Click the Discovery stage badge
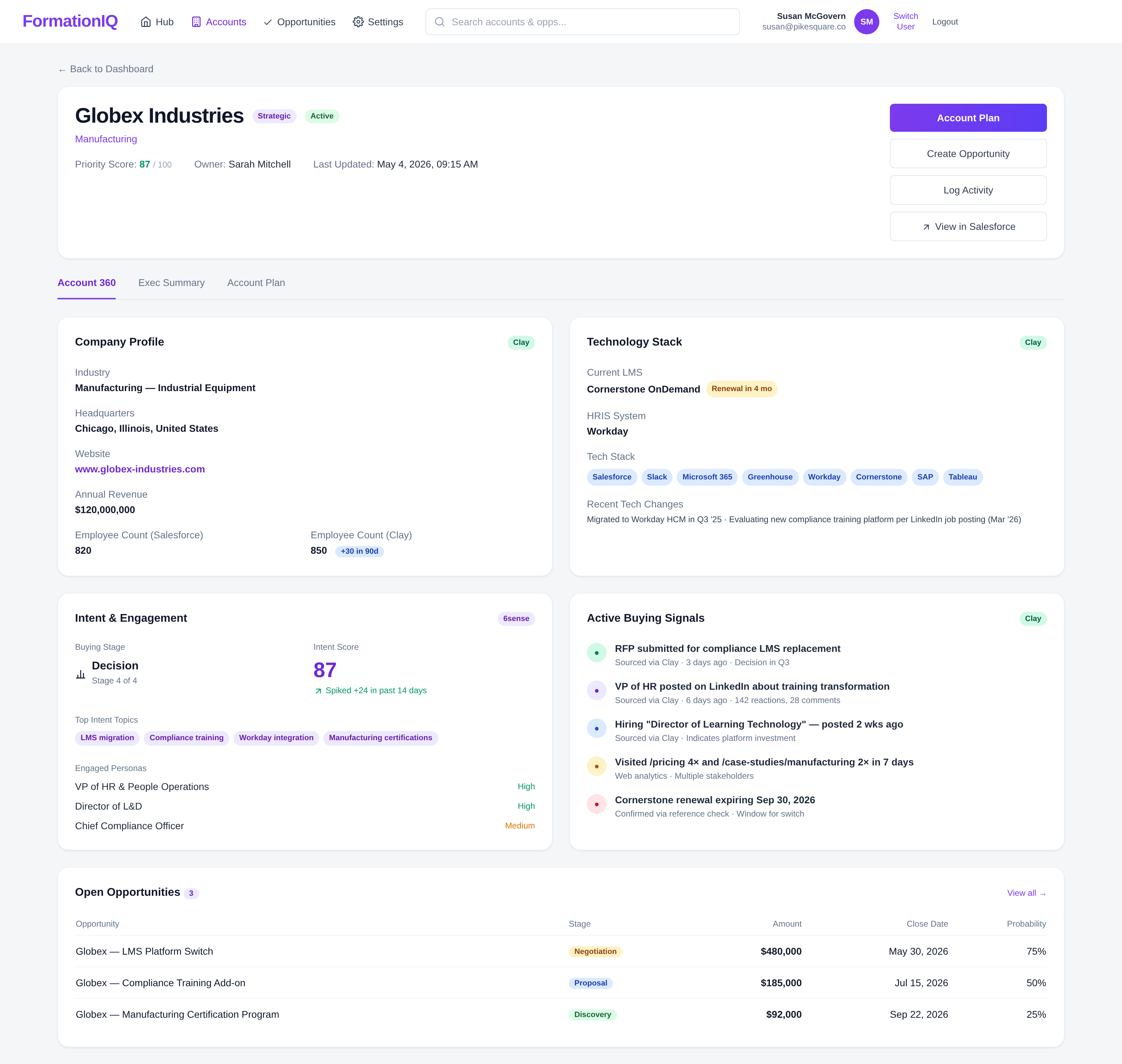Screen dimensions: 1122x1064 (x=593, y=1015)
